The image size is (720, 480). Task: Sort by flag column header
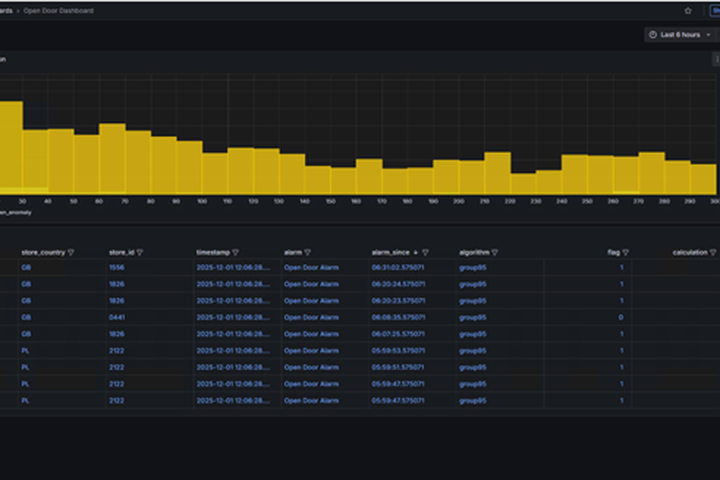(613, 253)
